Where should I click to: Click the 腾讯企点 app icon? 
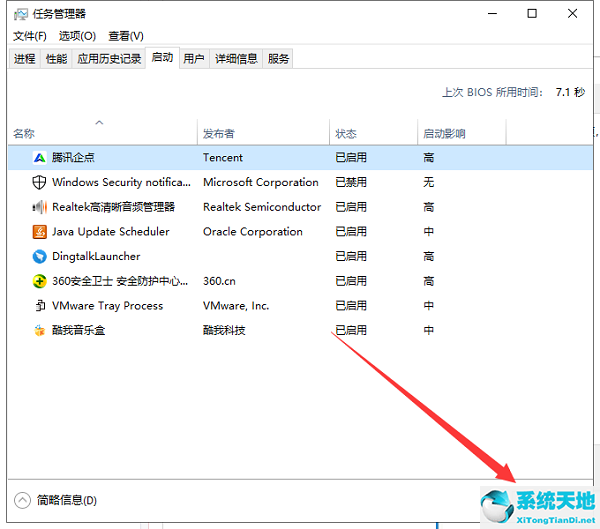coord(39,158)
